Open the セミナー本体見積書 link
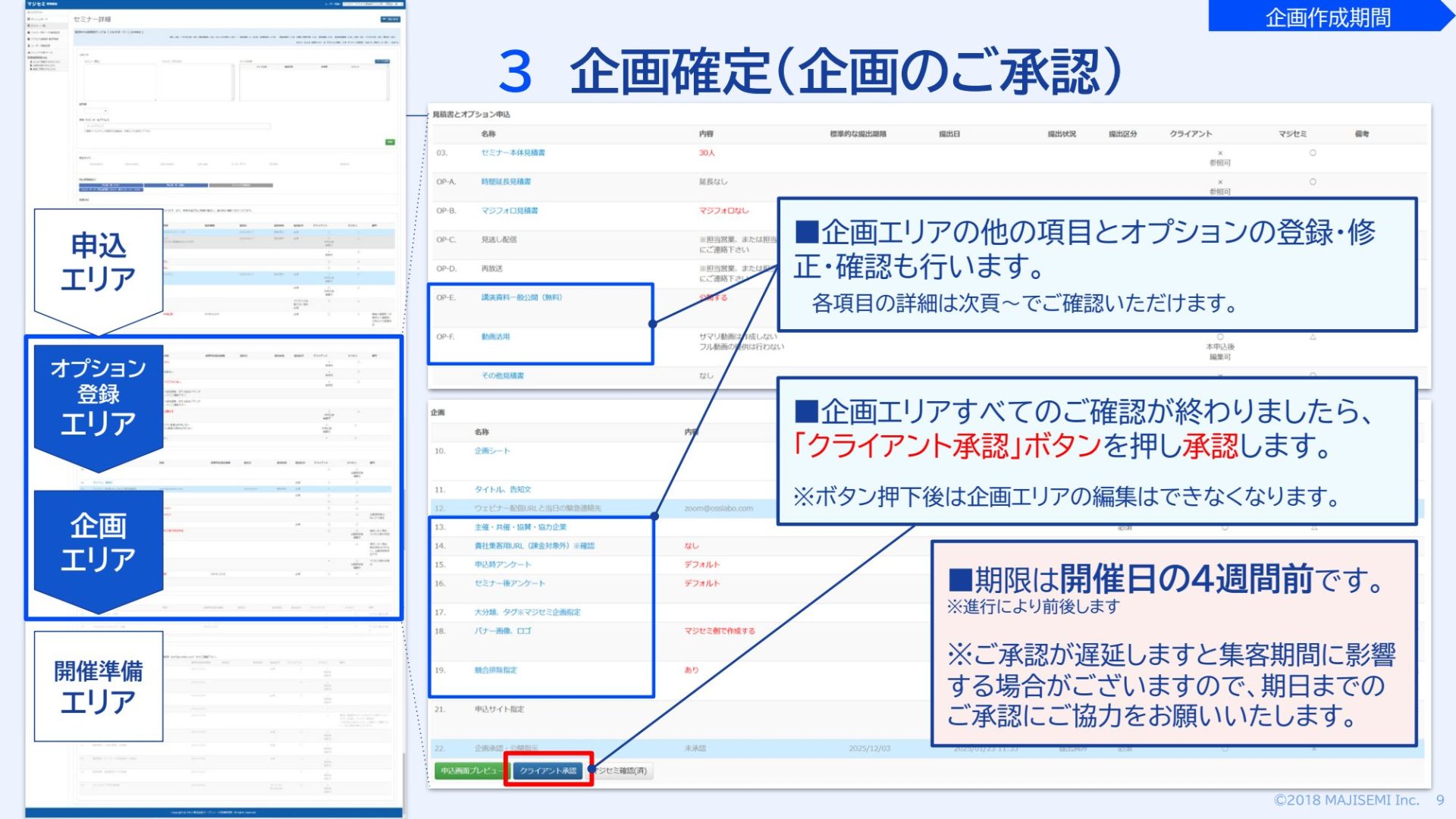 [513, 152]
